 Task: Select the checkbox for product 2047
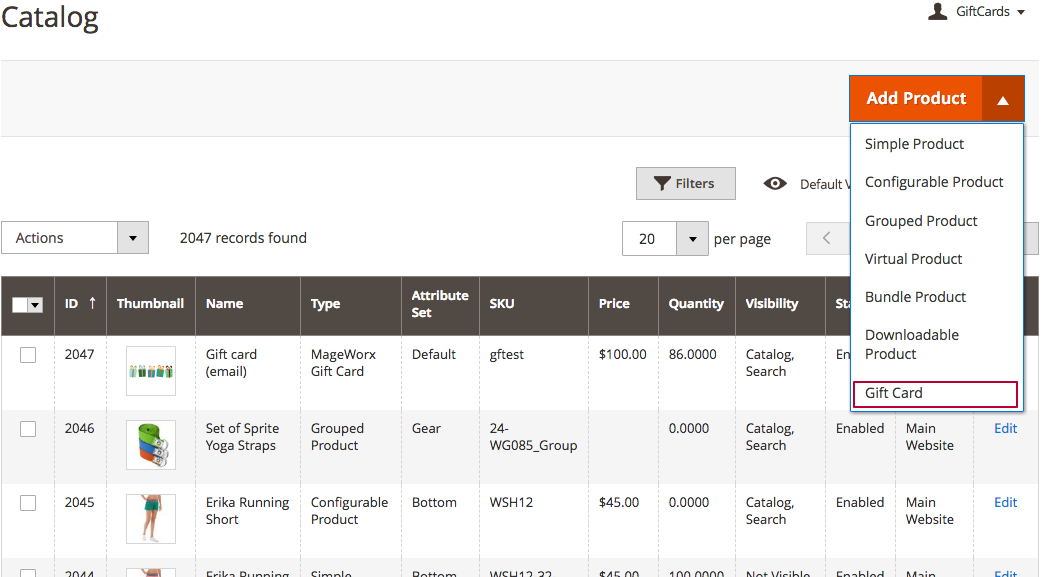tap(28, 355)
